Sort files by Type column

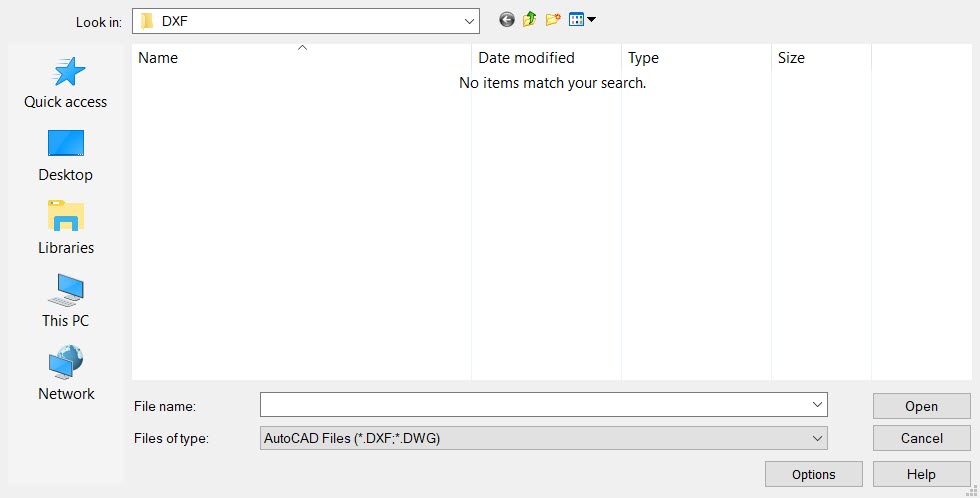point(695,58)
